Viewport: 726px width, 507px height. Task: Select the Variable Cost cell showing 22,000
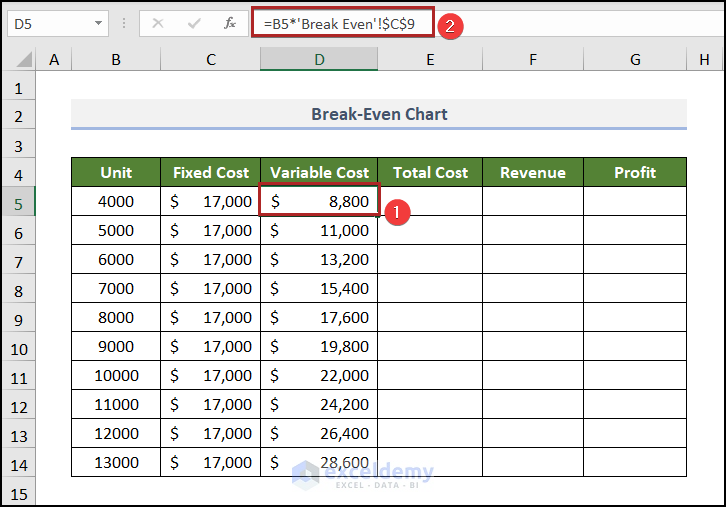319,376
